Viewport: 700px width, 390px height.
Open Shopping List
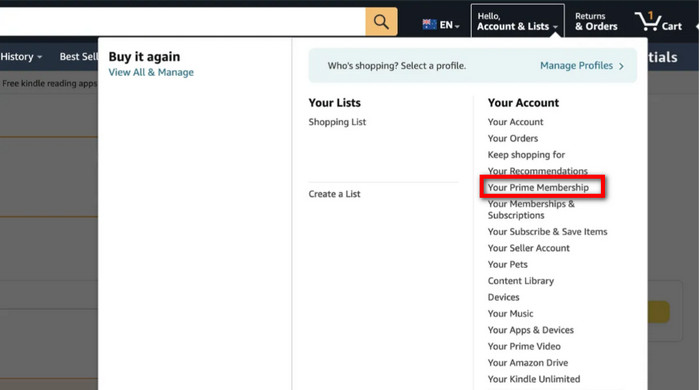337,122
